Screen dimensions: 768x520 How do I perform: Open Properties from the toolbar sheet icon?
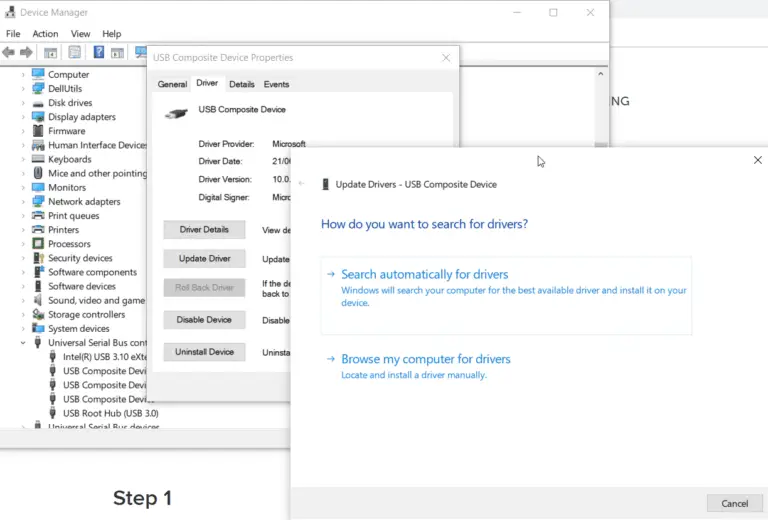click(74, 52)
